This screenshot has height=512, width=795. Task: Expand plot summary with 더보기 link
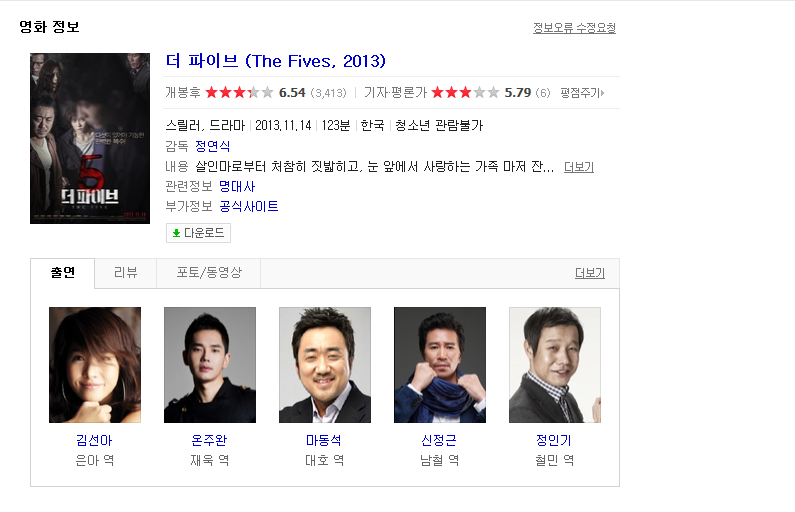pyautogui.click(x=579, y=167)
